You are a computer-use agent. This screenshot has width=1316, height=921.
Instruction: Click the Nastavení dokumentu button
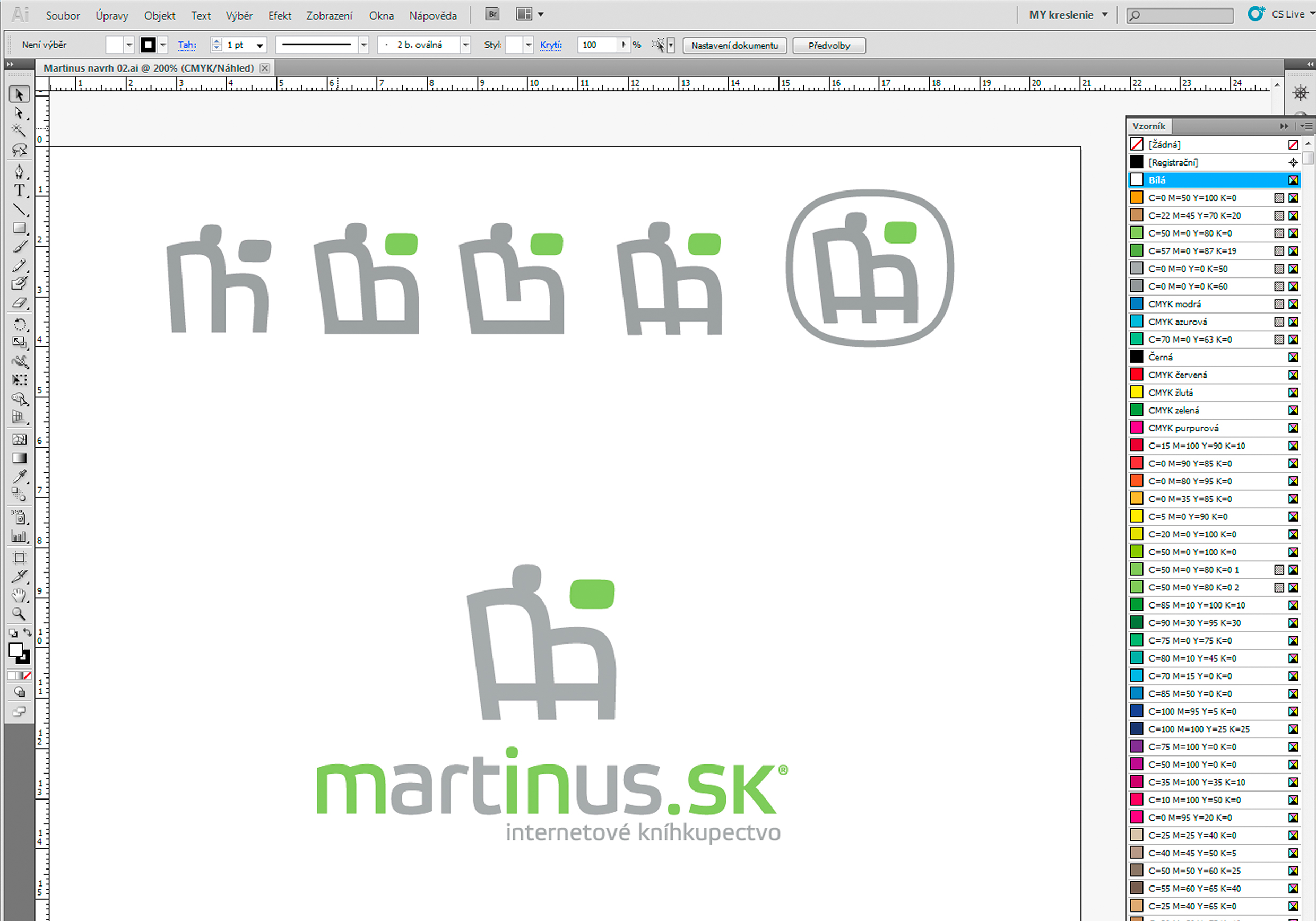734,45
